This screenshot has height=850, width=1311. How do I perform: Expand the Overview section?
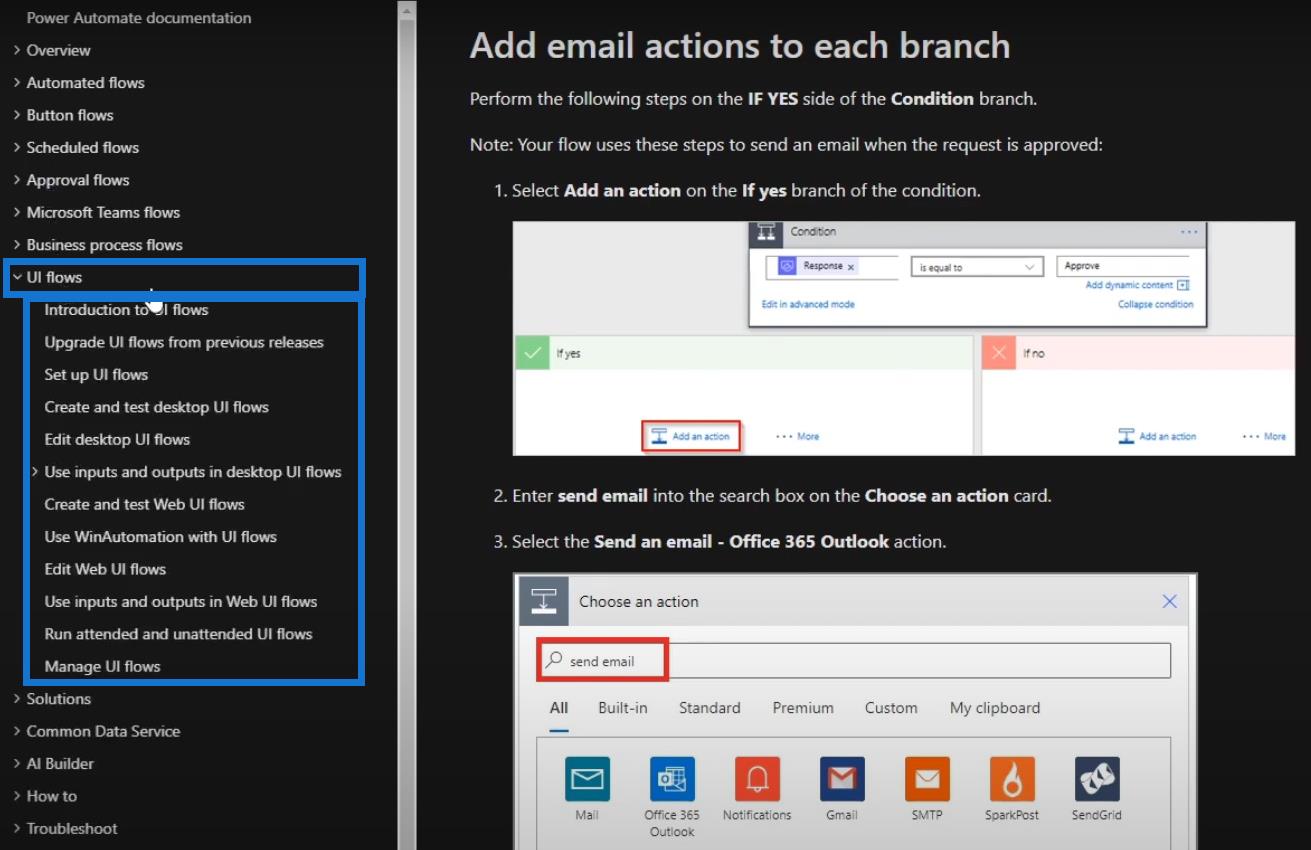[x=17, y=50]
